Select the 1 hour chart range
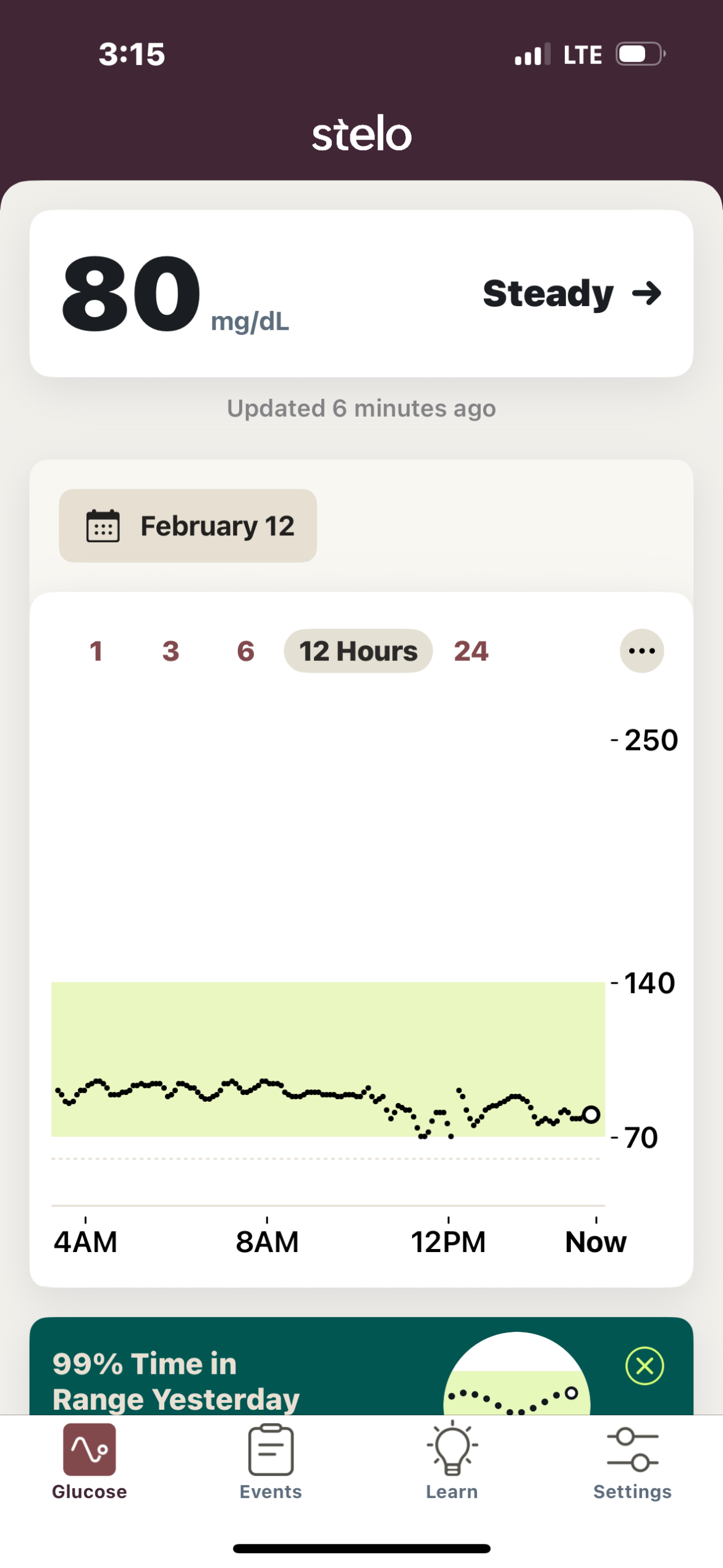 [x=96, y=651]
